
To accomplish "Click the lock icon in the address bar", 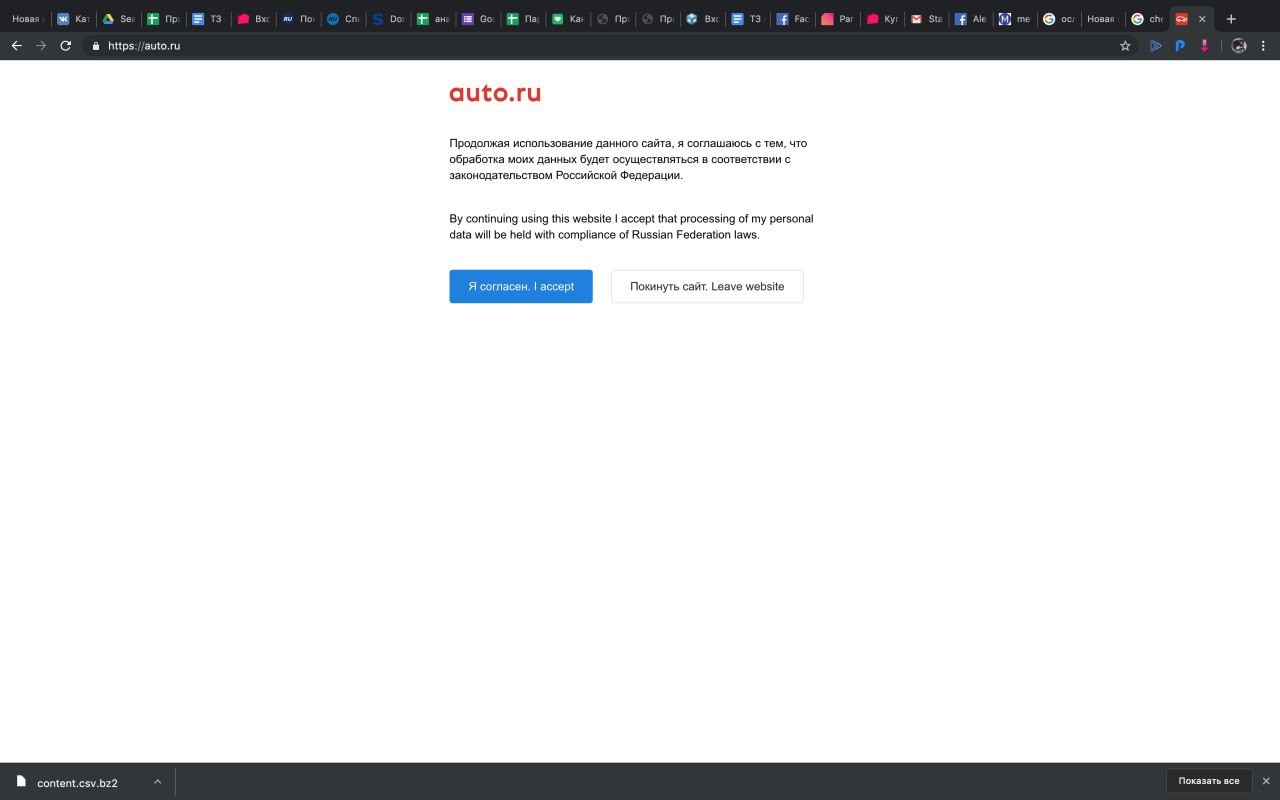I will click(x=96, y=46).
